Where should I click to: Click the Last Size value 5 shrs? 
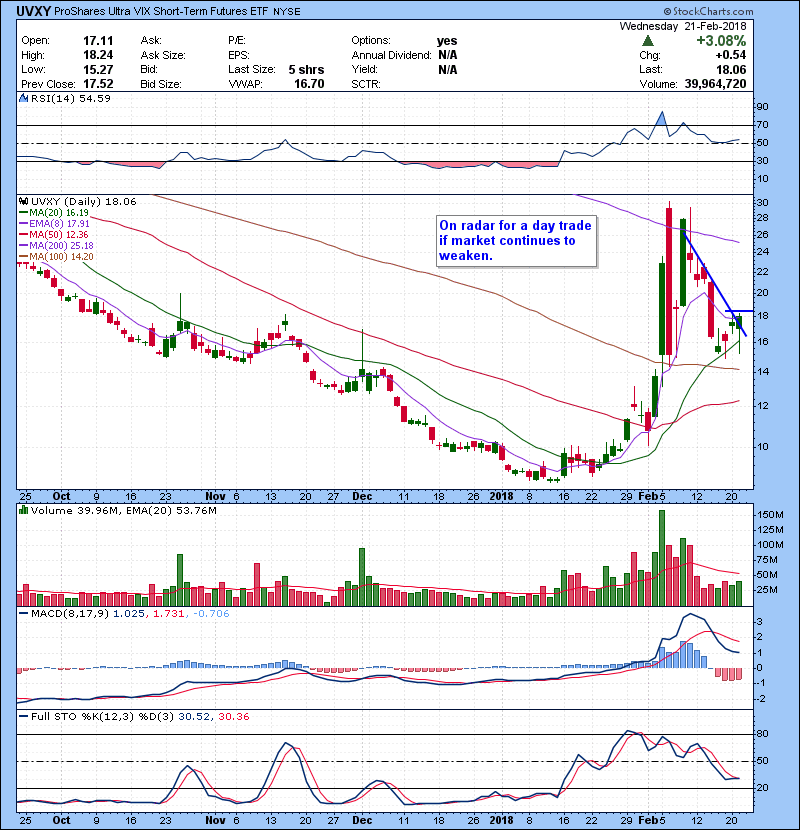306,69
